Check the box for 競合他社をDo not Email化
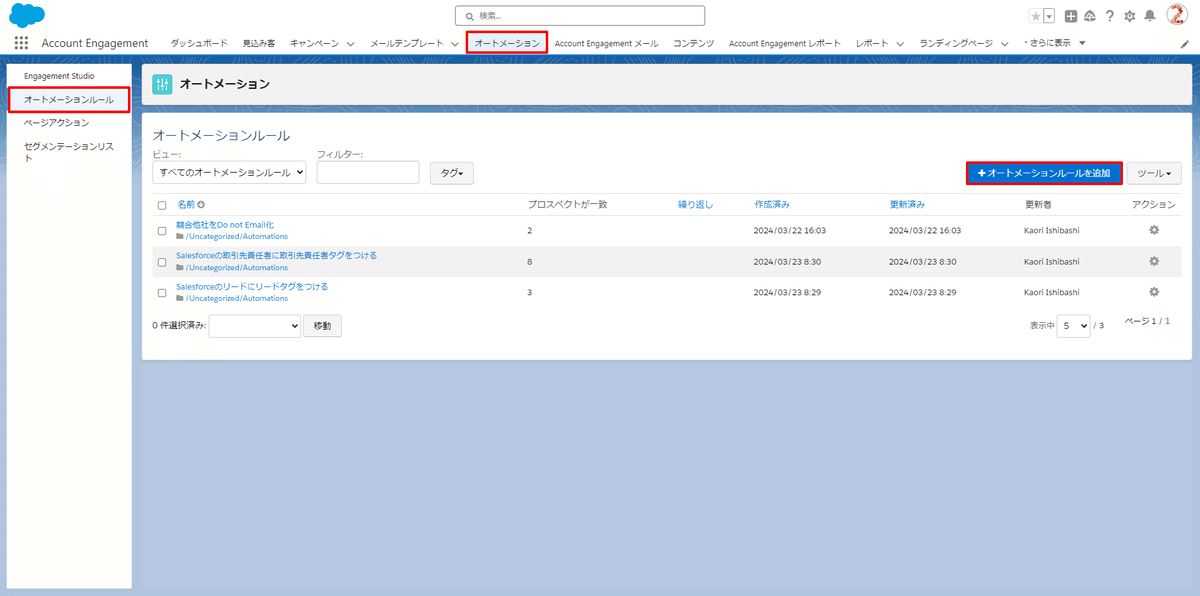 tap(162, 231)
